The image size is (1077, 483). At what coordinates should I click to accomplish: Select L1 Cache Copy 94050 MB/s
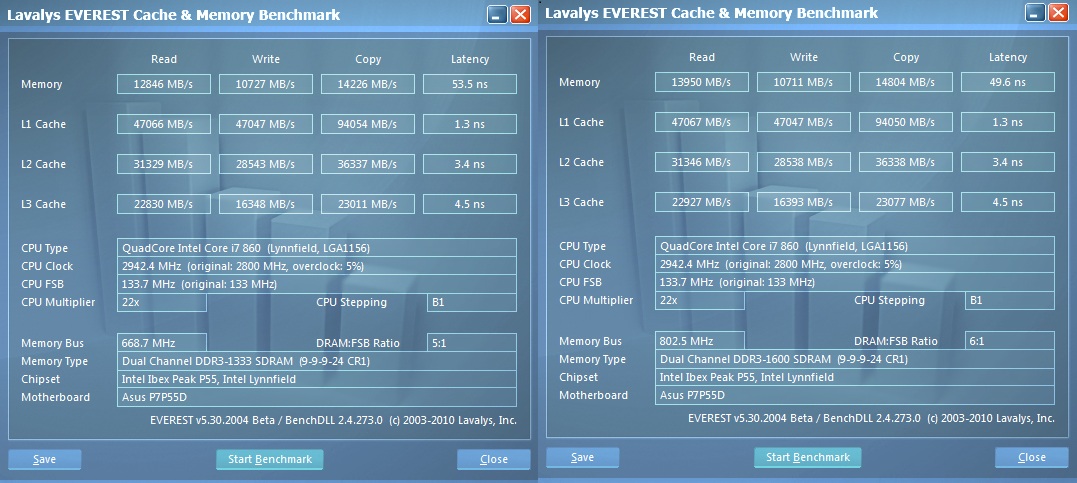906,122
